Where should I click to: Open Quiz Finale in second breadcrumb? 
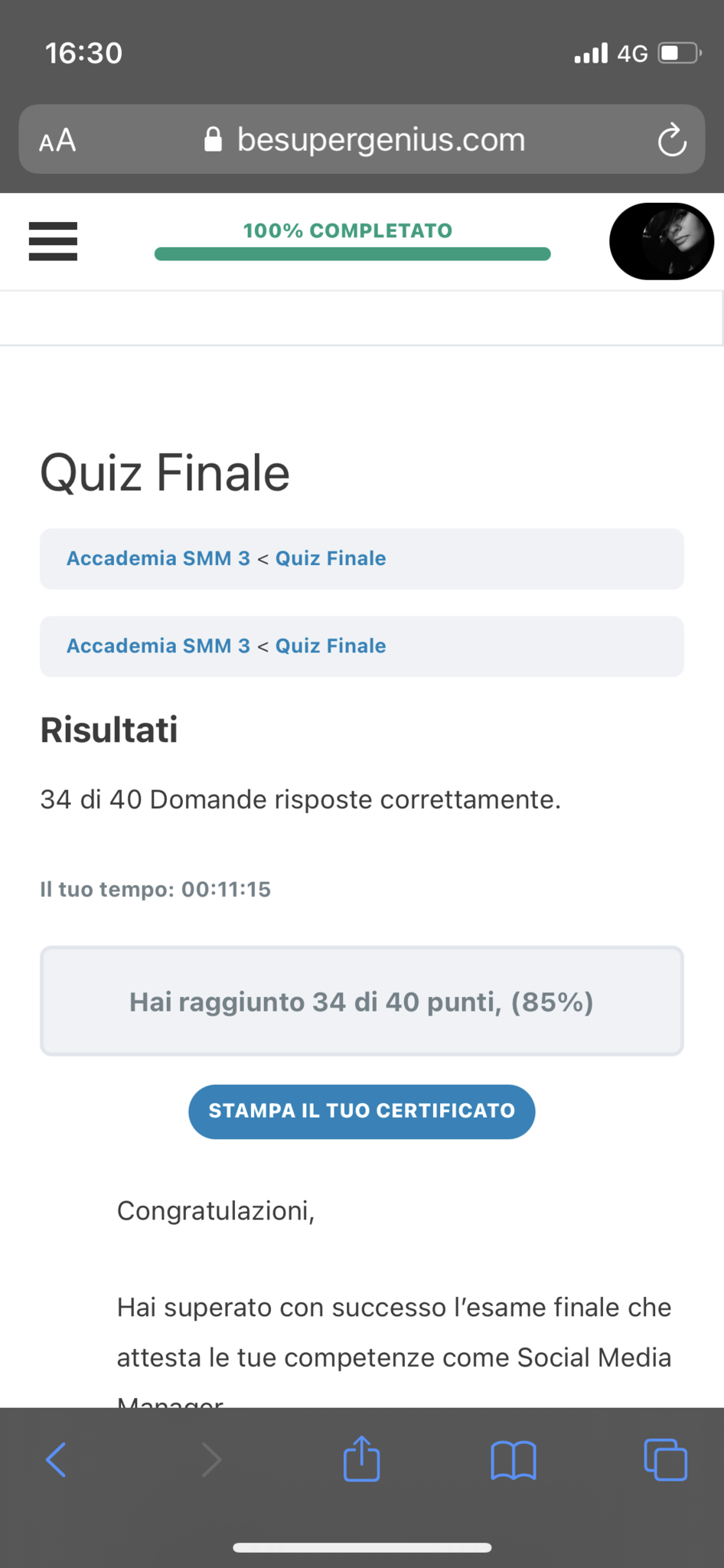[331, 646]
